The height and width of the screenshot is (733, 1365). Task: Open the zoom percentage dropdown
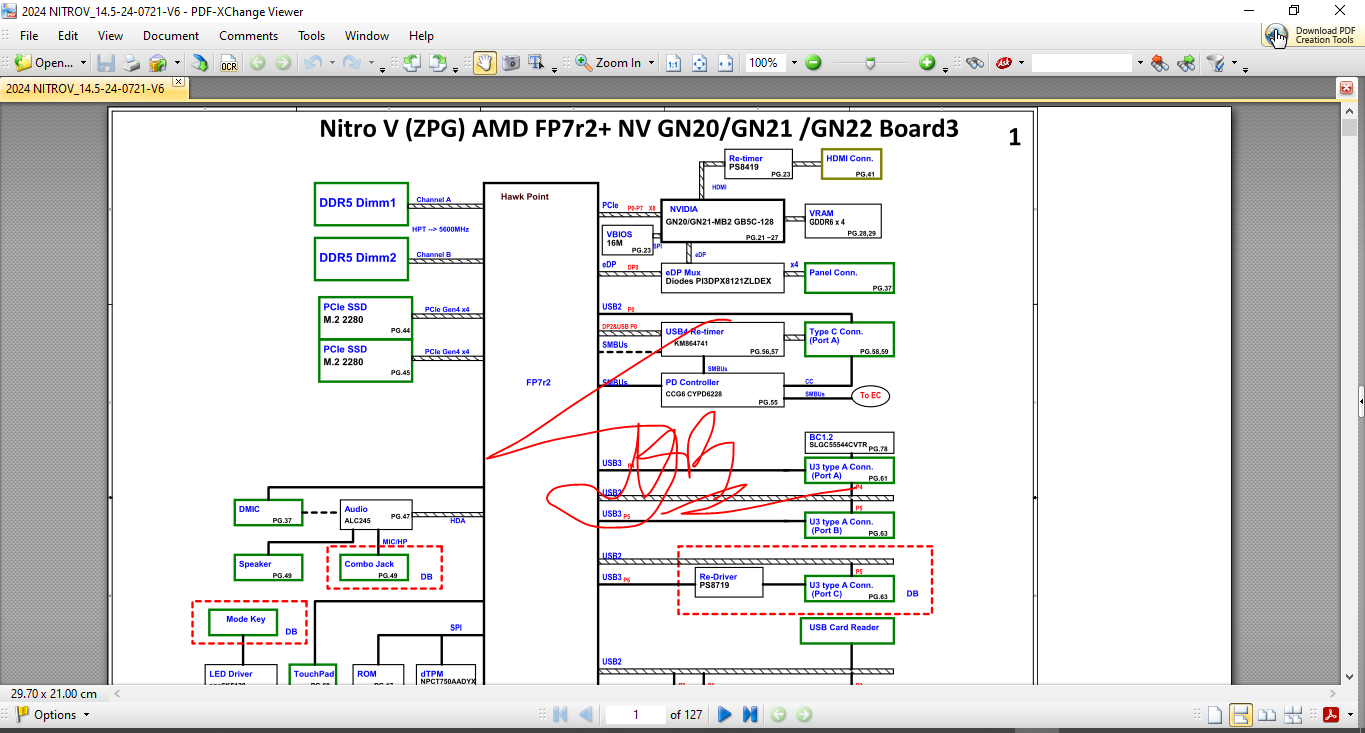[794, 62]
